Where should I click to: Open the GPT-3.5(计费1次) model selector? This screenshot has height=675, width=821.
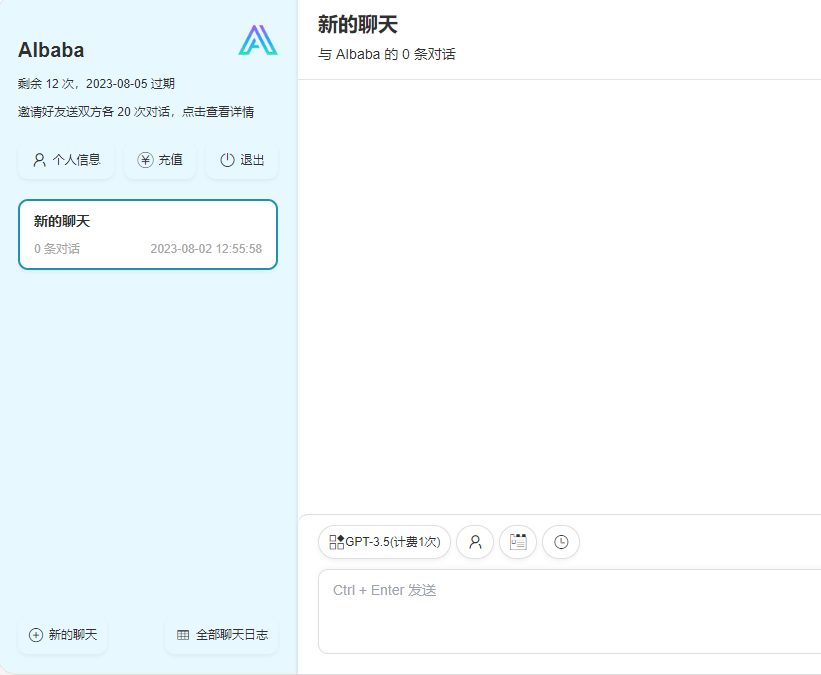point(384,542)
